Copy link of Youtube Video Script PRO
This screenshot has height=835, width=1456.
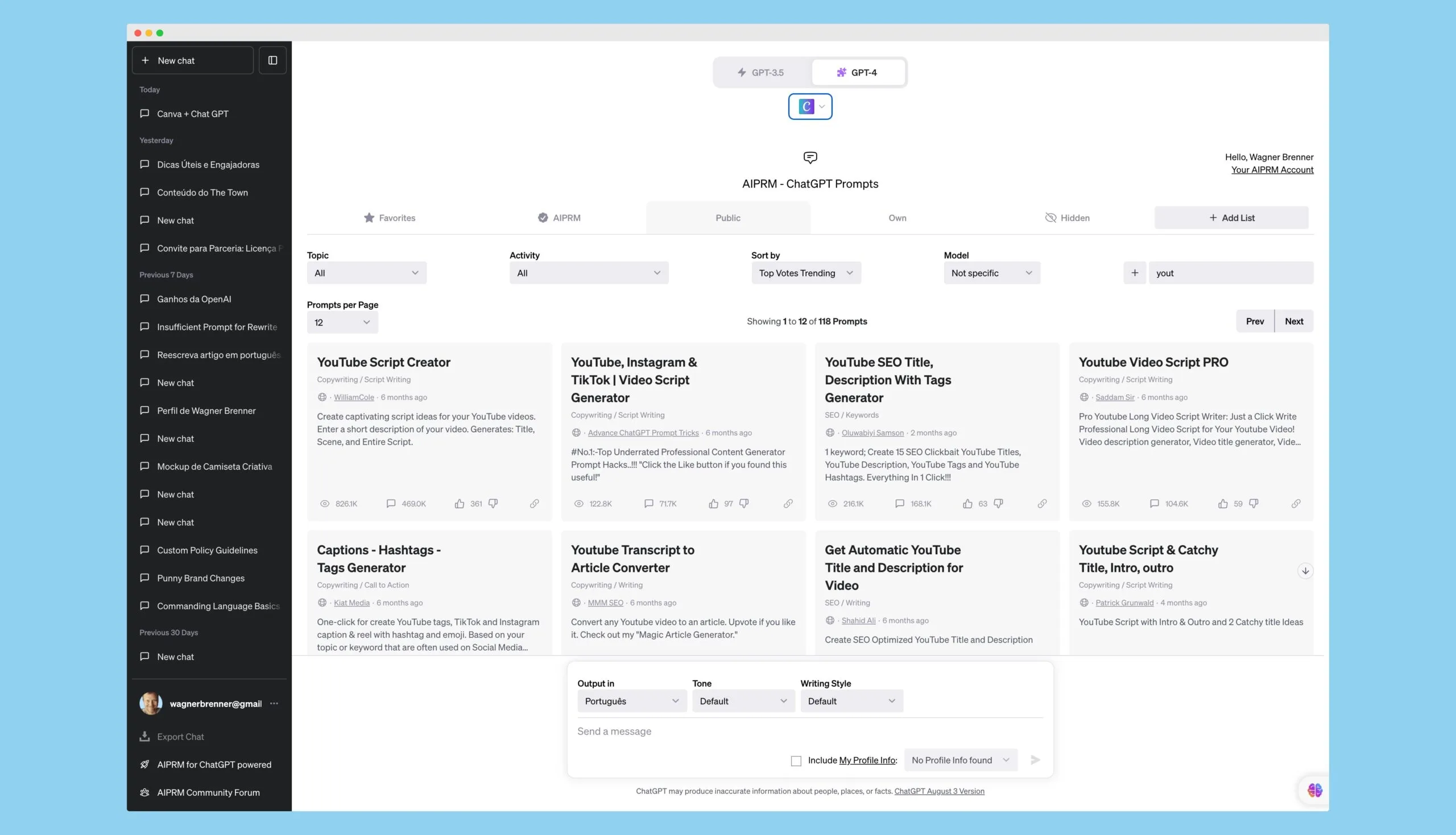pos(1296,504)
